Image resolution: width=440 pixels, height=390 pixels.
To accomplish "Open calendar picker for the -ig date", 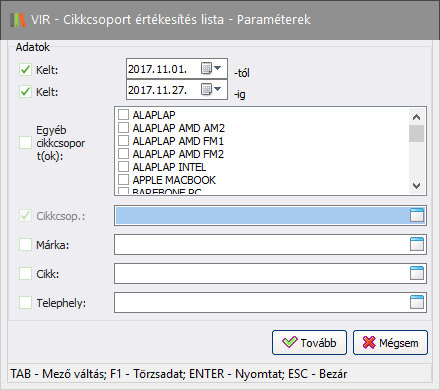I will pyautogui.click(x=206, y=89).
